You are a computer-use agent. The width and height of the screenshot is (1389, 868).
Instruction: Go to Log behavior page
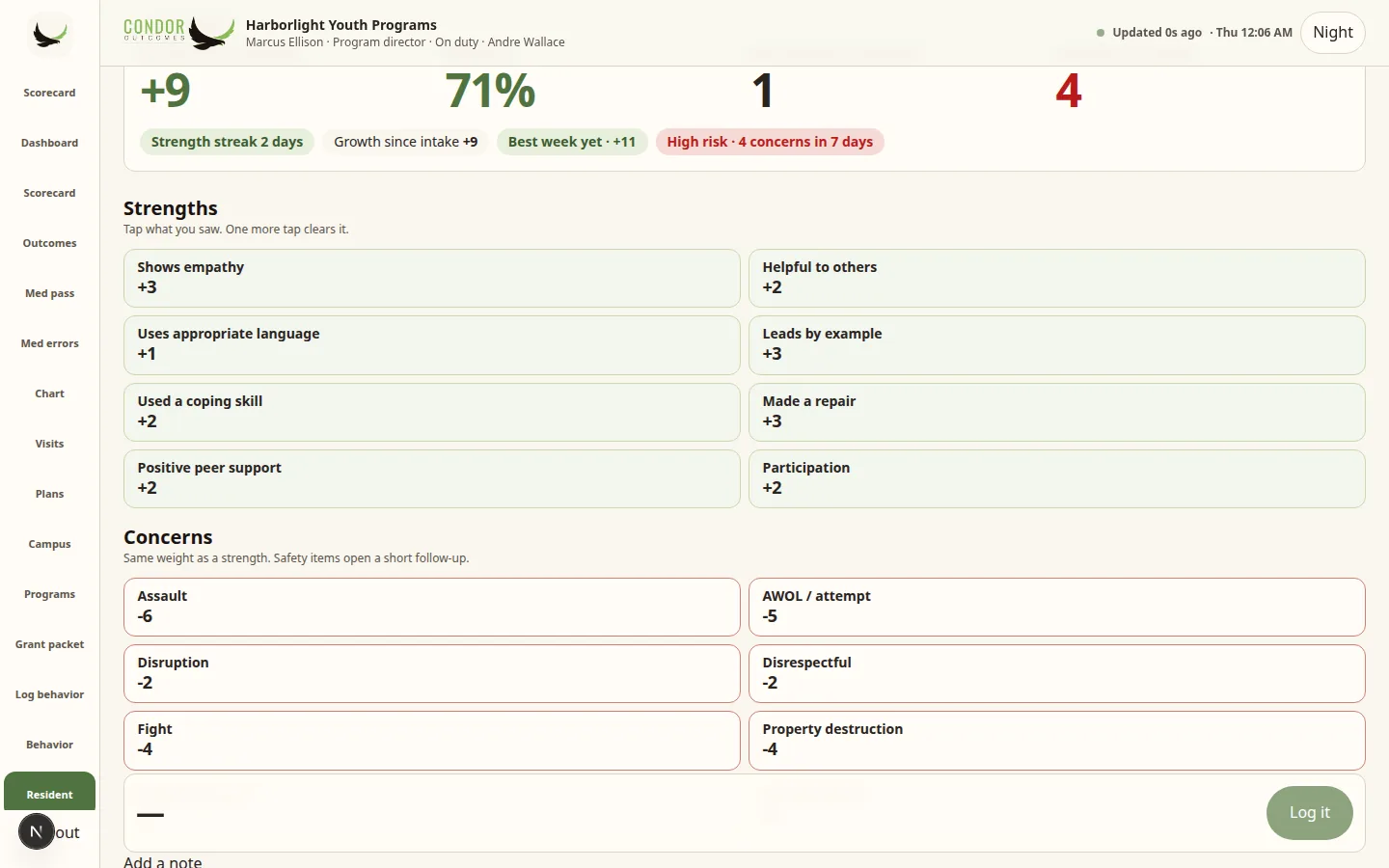[49, 694]
